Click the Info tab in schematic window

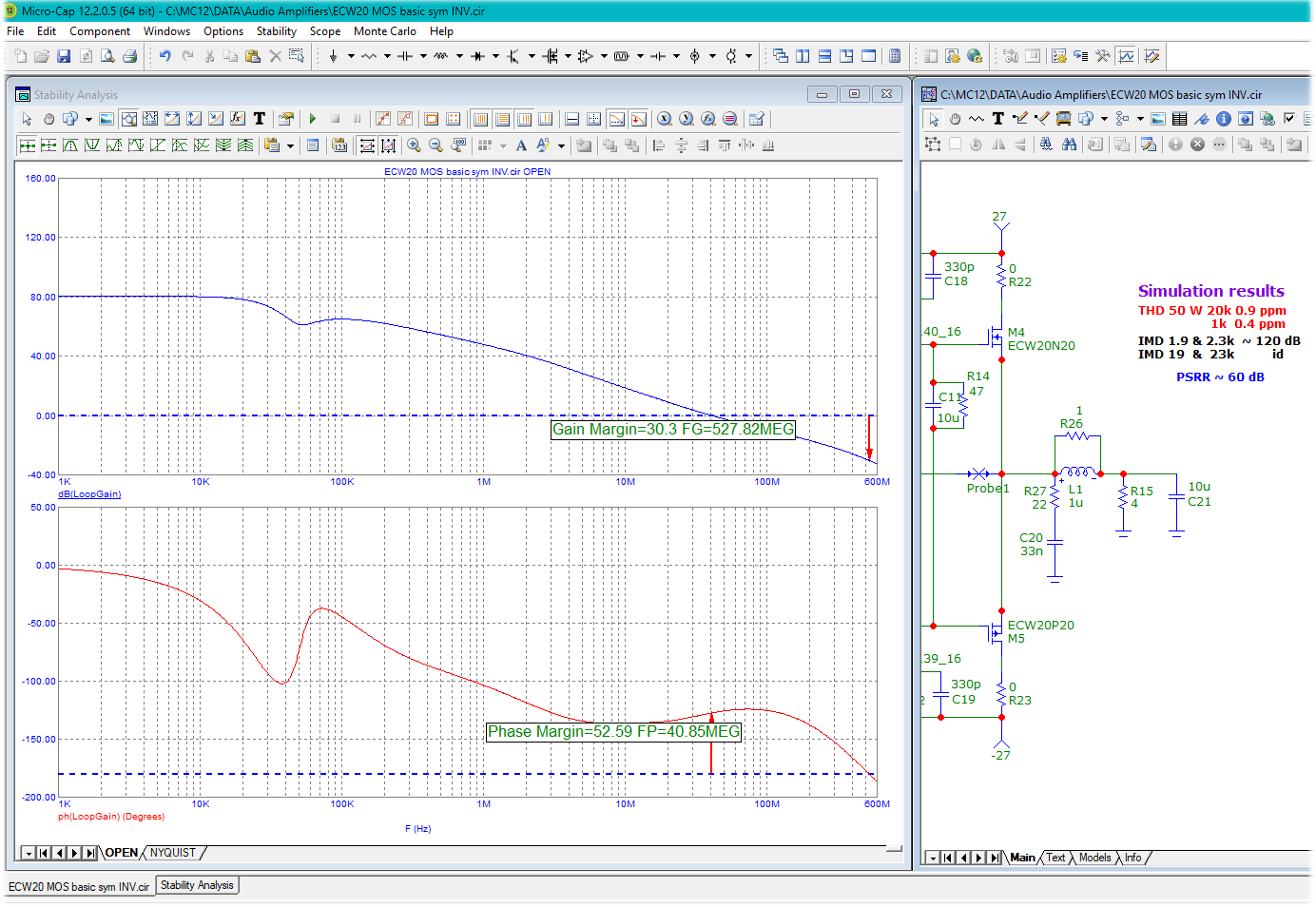point(1132,858)
